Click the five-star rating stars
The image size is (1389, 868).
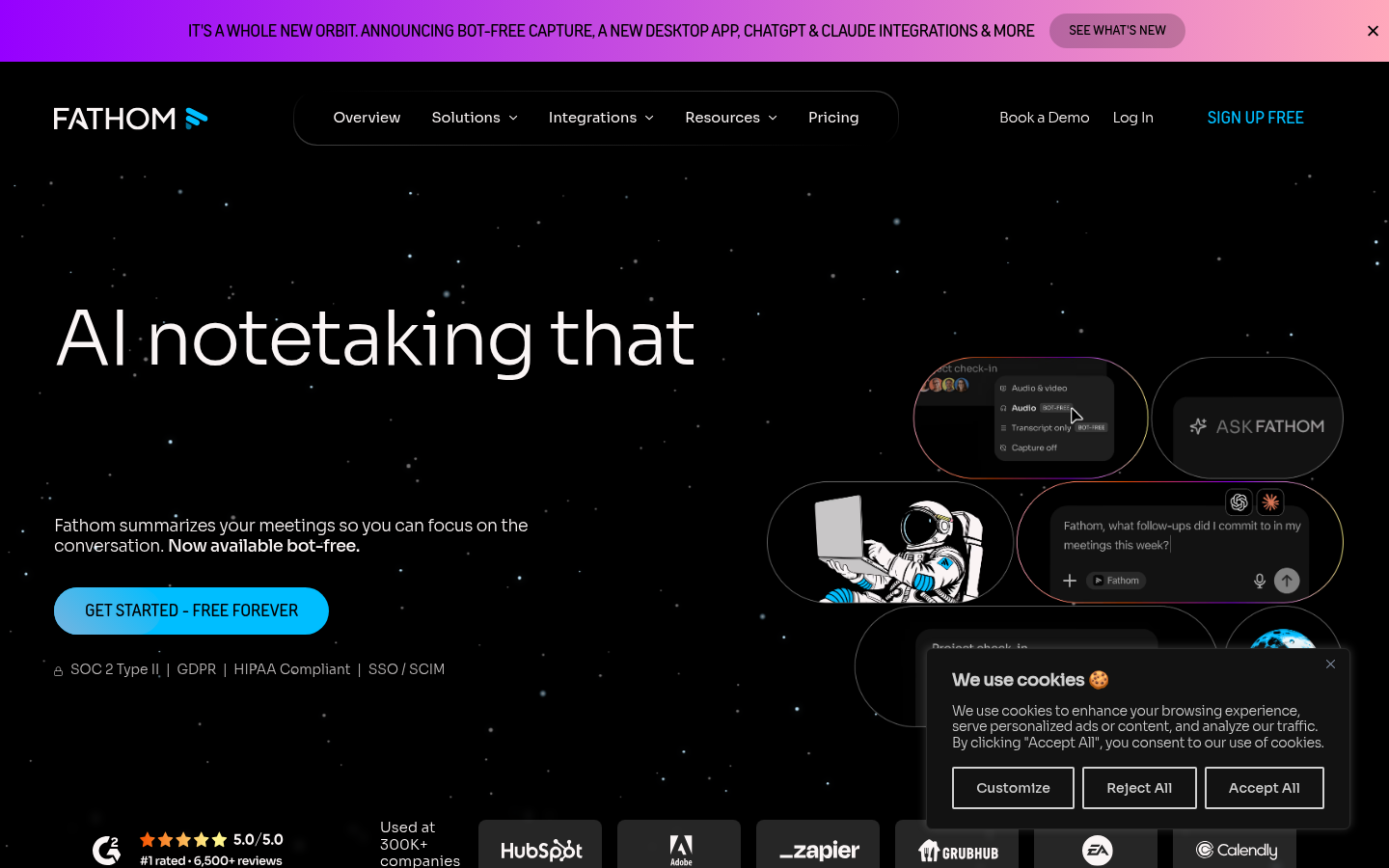[183, 840]
